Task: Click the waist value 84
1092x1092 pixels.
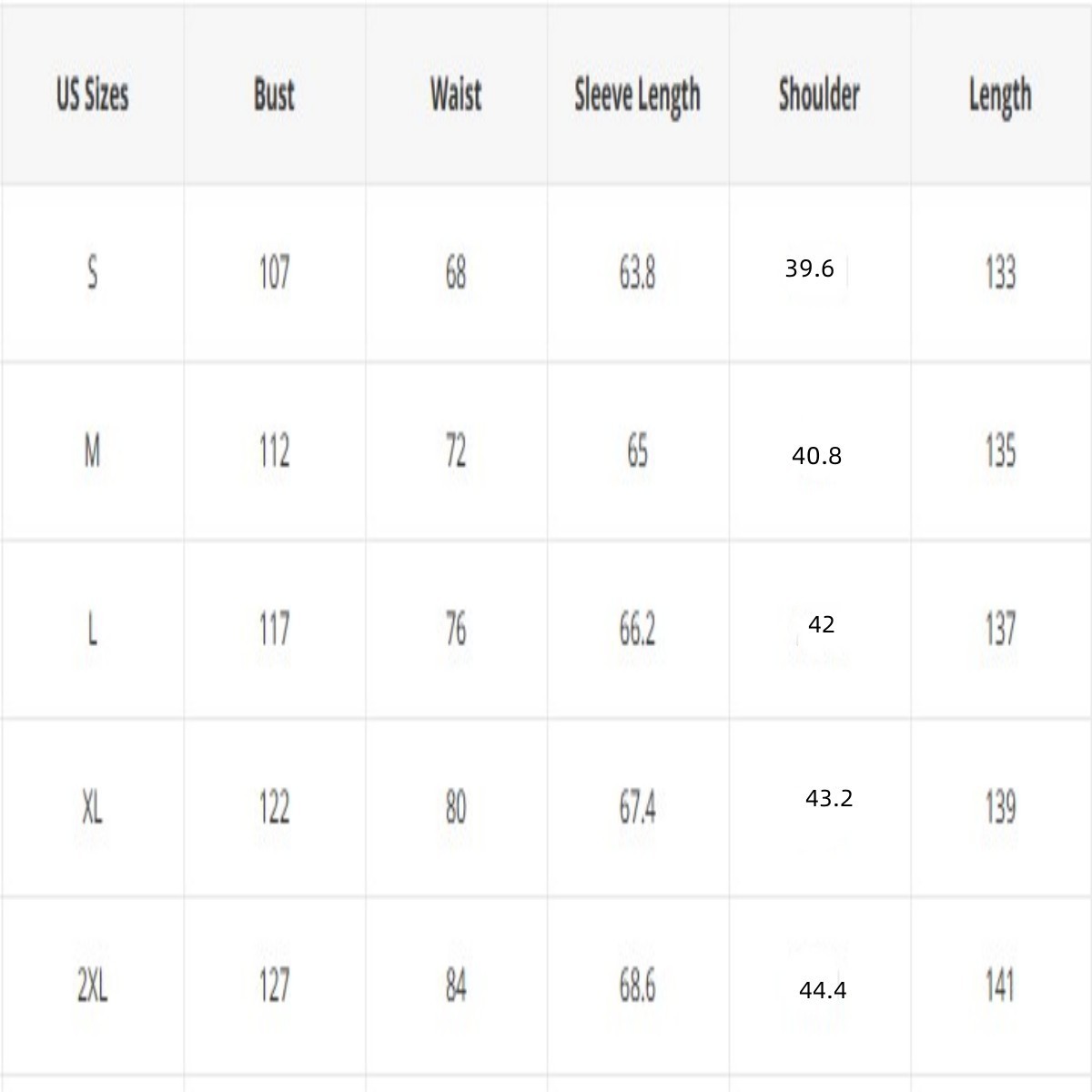Action: tap(456, 986)
